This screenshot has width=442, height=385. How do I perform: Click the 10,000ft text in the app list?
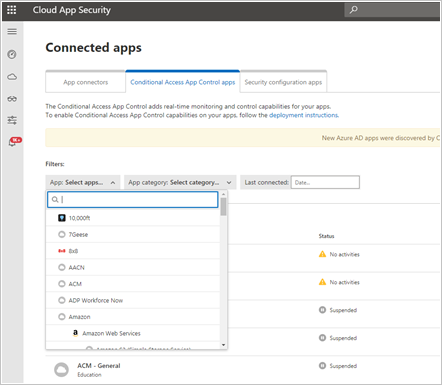point(79,218)
